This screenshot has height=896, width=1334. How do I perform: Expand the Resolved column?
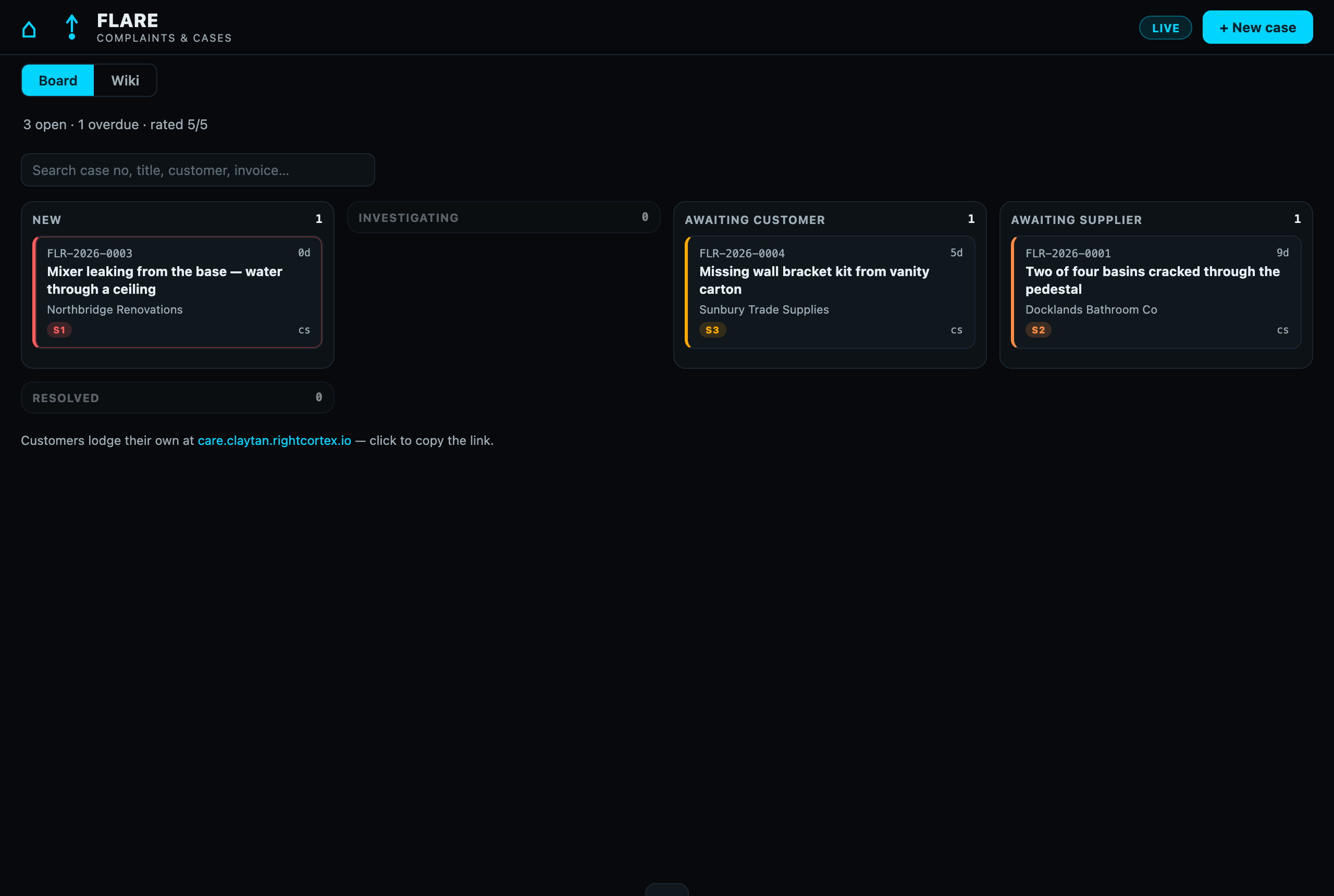click(177, 397)
